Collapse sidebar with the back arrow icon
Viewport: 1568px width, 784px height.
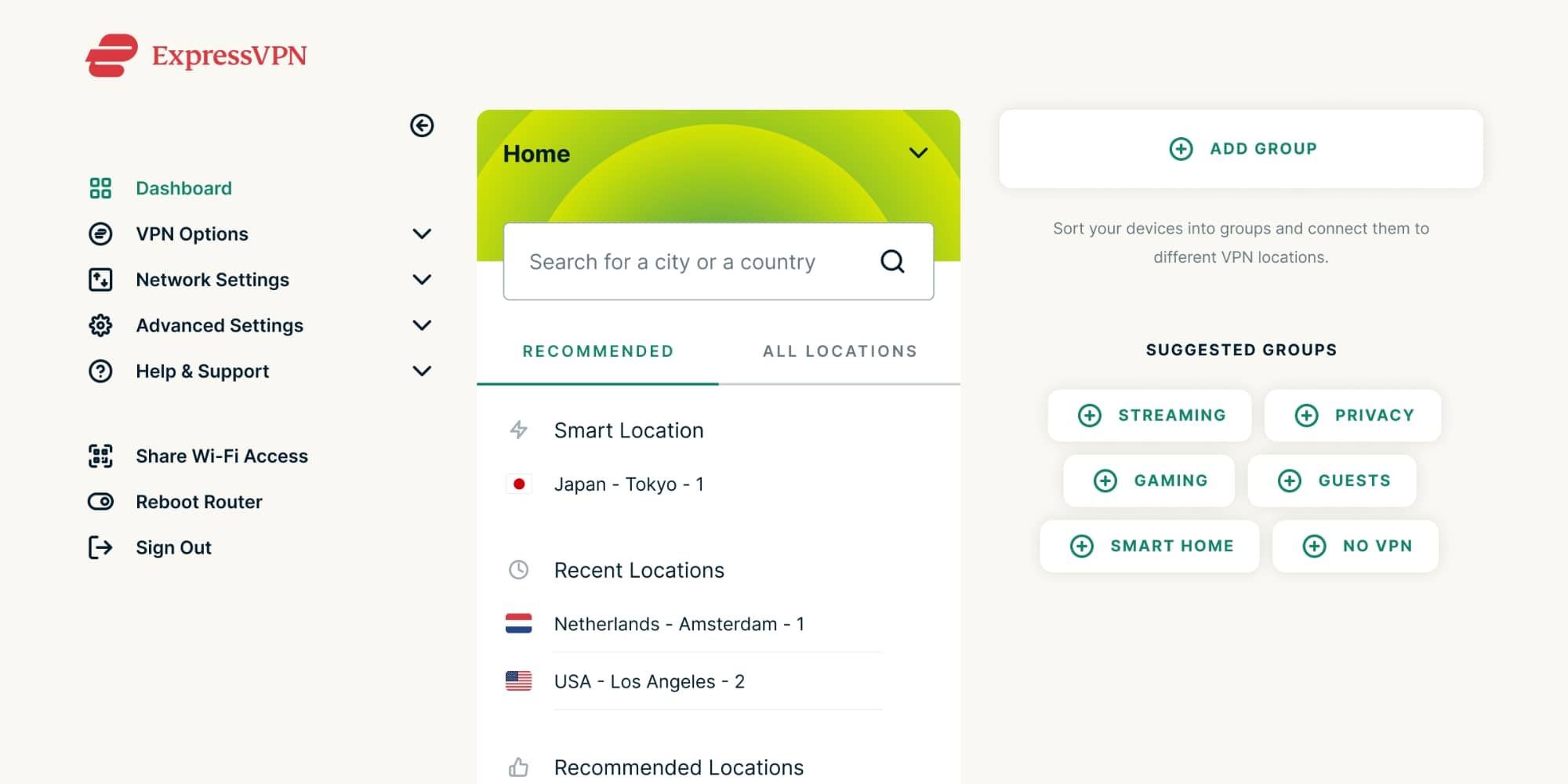coord(422,125)
